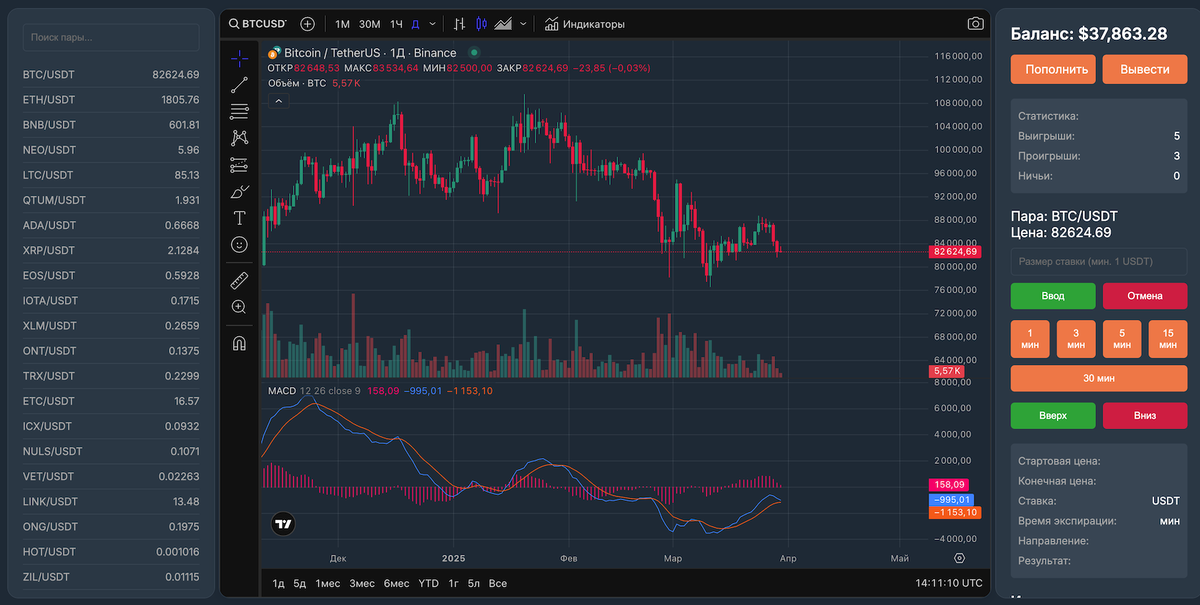1200x605 pixels.
Task: Select the LINK/USDT pair row
Action: pyautogui.click(x=111, y=501)
